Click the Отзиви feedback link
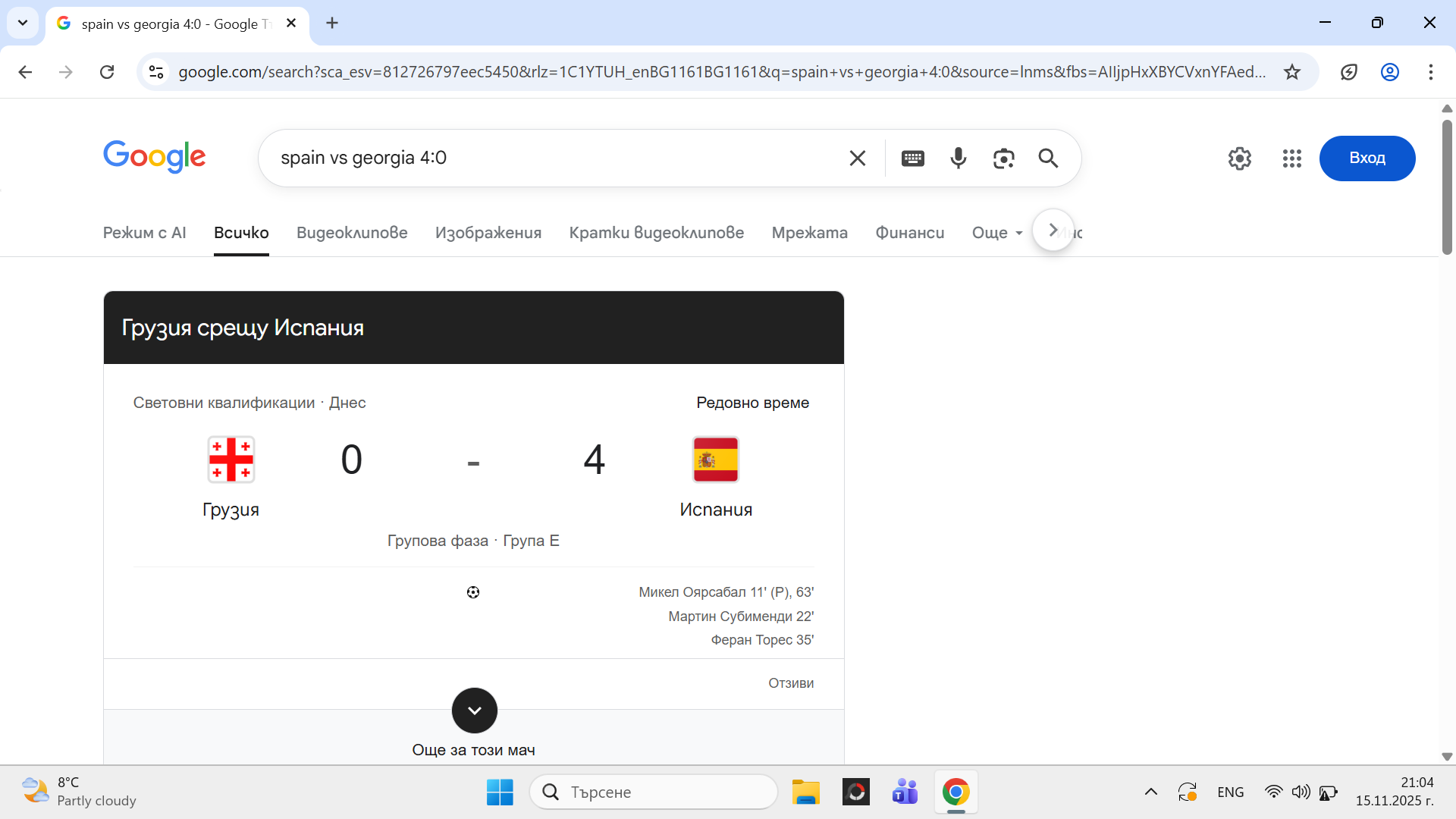The height and width of the screenshot is (819, 1456). (790, 683)
